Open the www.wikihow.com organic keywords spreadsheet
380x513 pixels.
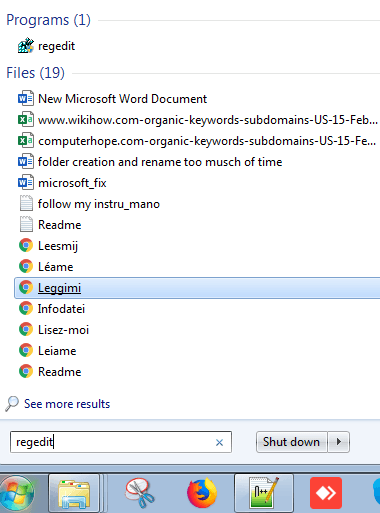pyautogui.click(x=208, y=120)
